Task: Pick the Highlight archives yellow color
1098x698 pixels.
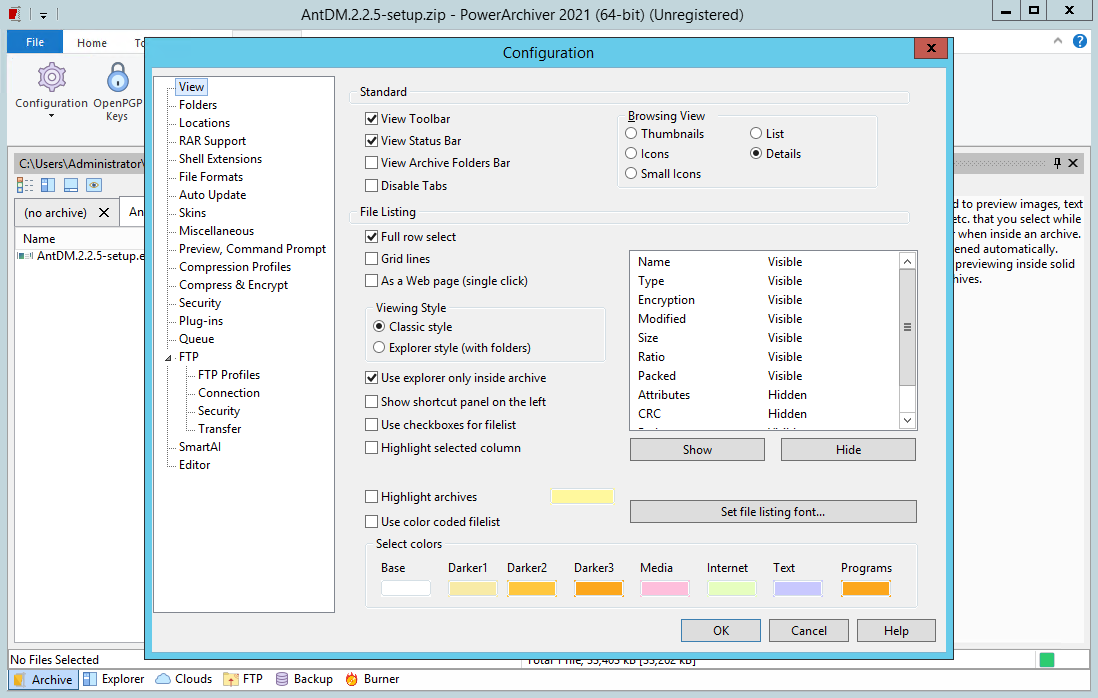Action: coord(583,496)
